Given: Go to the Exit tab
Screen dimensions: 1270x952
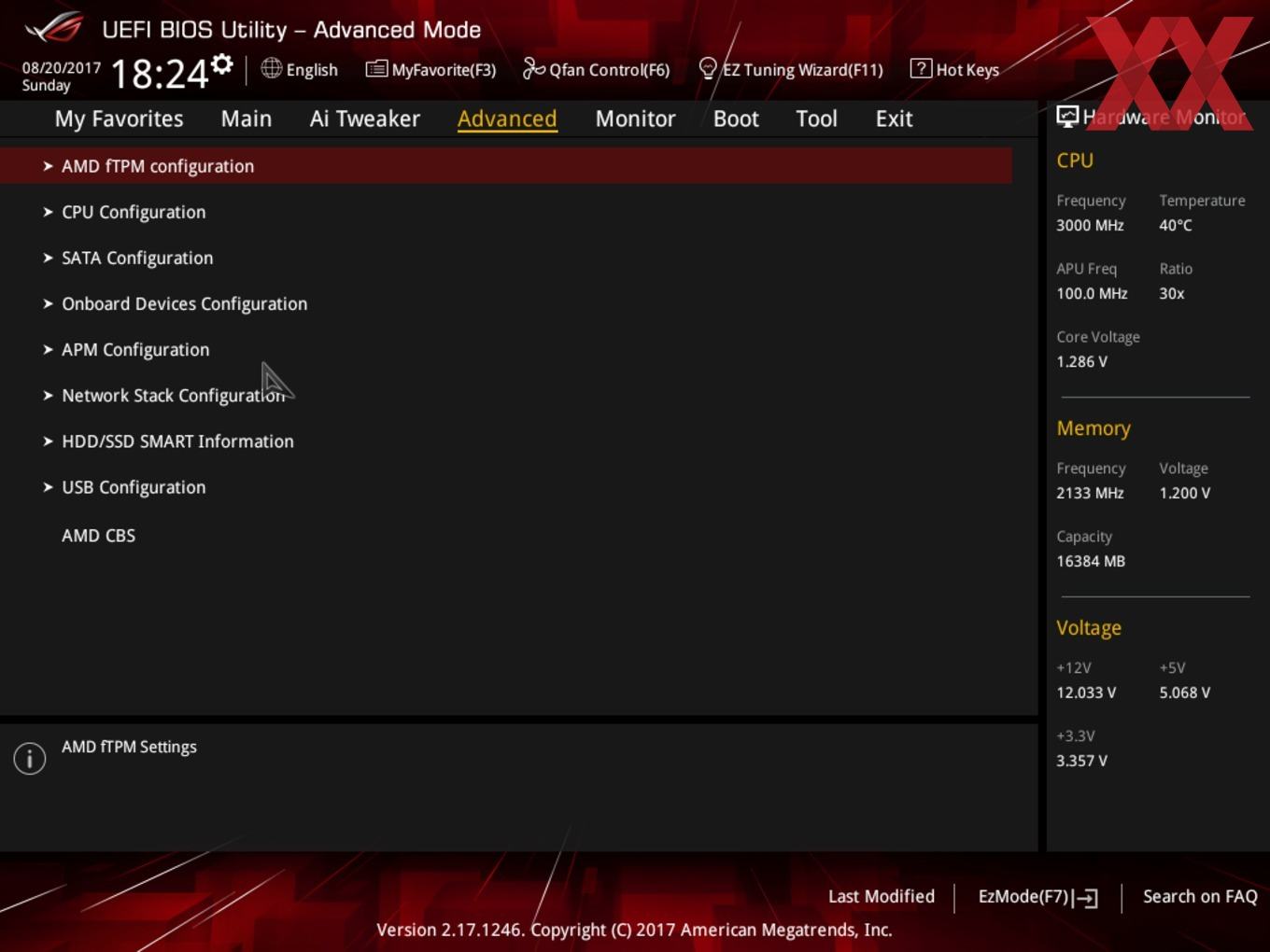Looking at the screenshot, I should [x=894, y=119].
